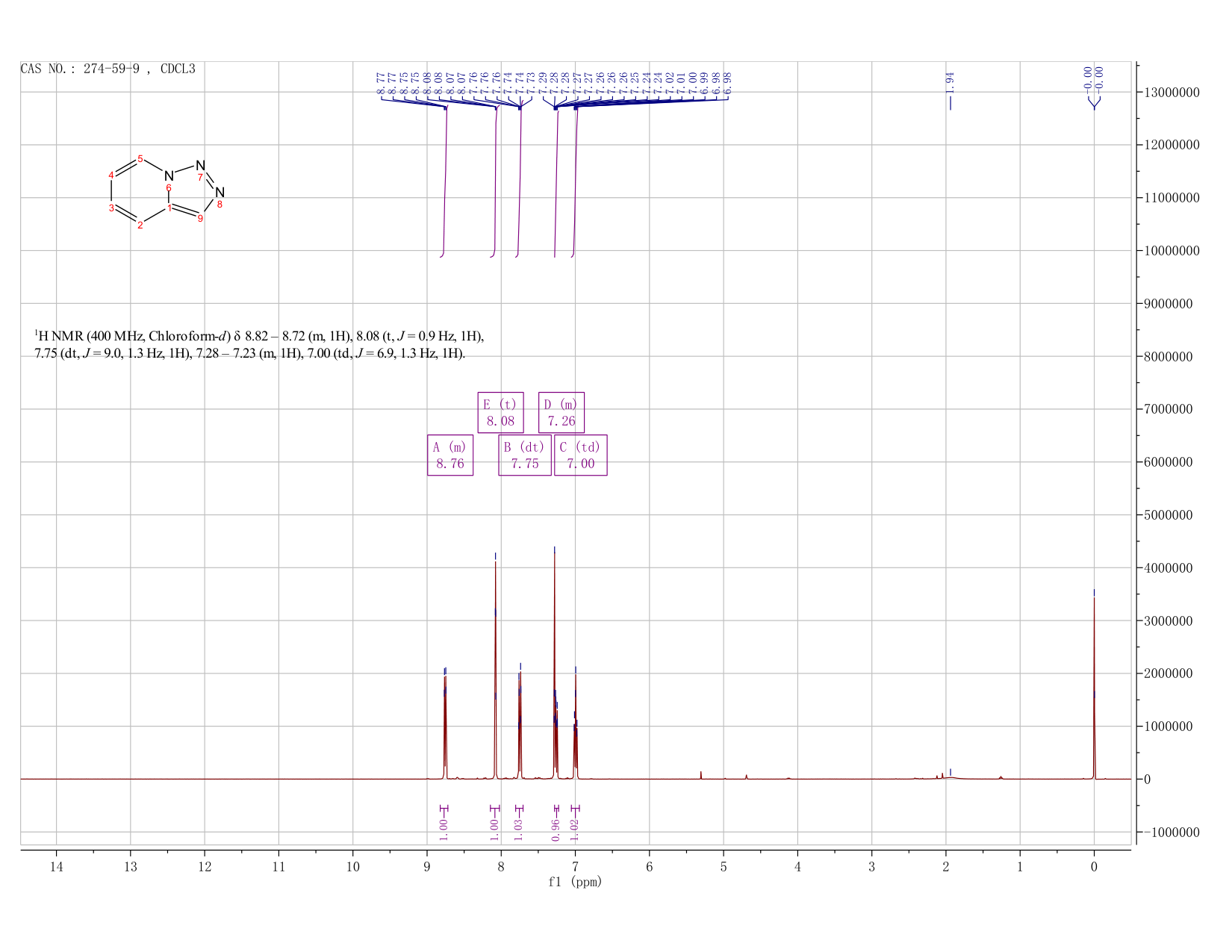Select the multiplet box labeled C (td) 7.00
The width and height of the screenshot is (1232, 952).
pyautogui.click(x=581, y=455)
